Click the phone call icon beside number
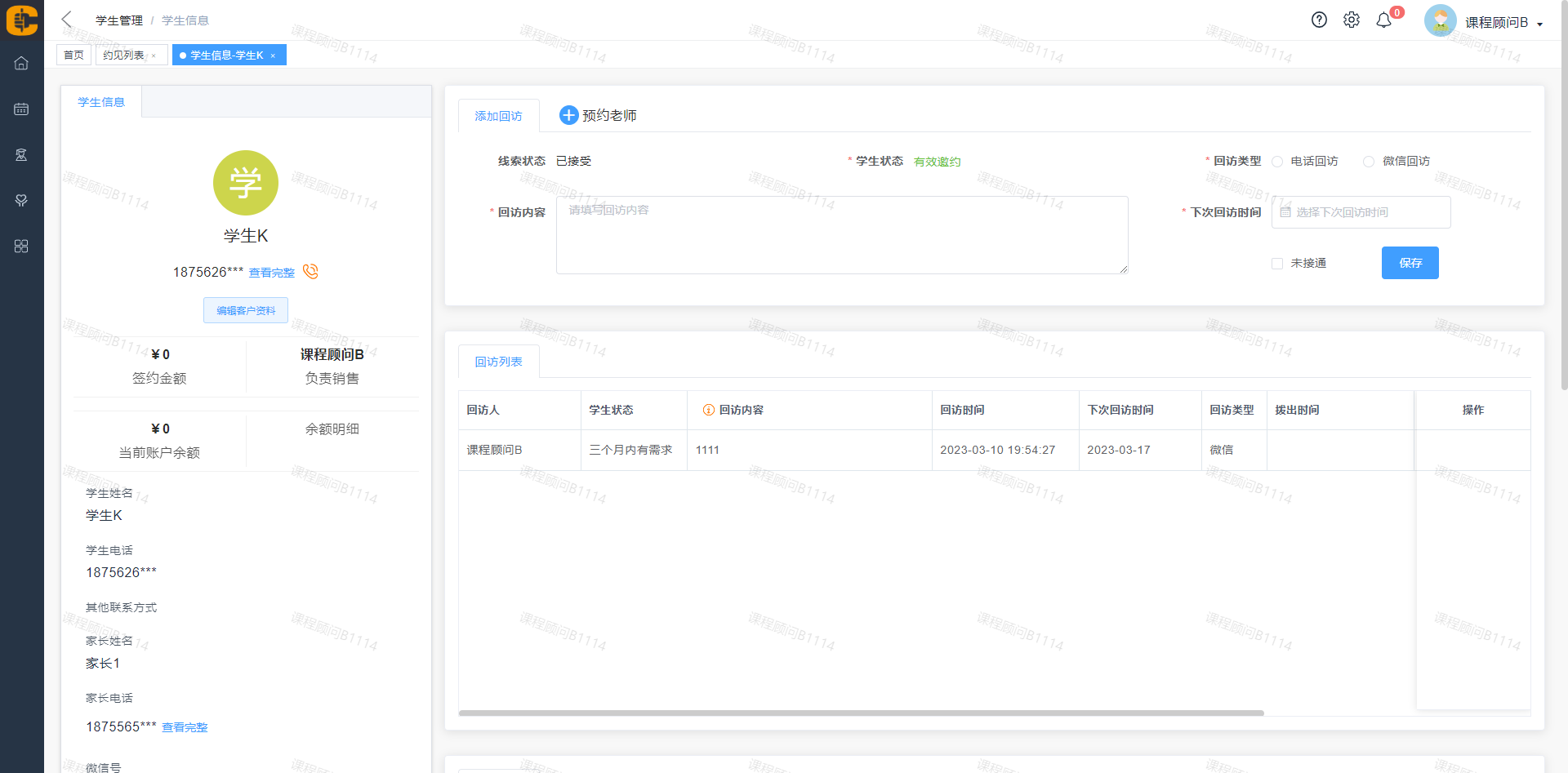This screenshot has height=773, width=1568. pyautogui.click(x=310, y=272)
